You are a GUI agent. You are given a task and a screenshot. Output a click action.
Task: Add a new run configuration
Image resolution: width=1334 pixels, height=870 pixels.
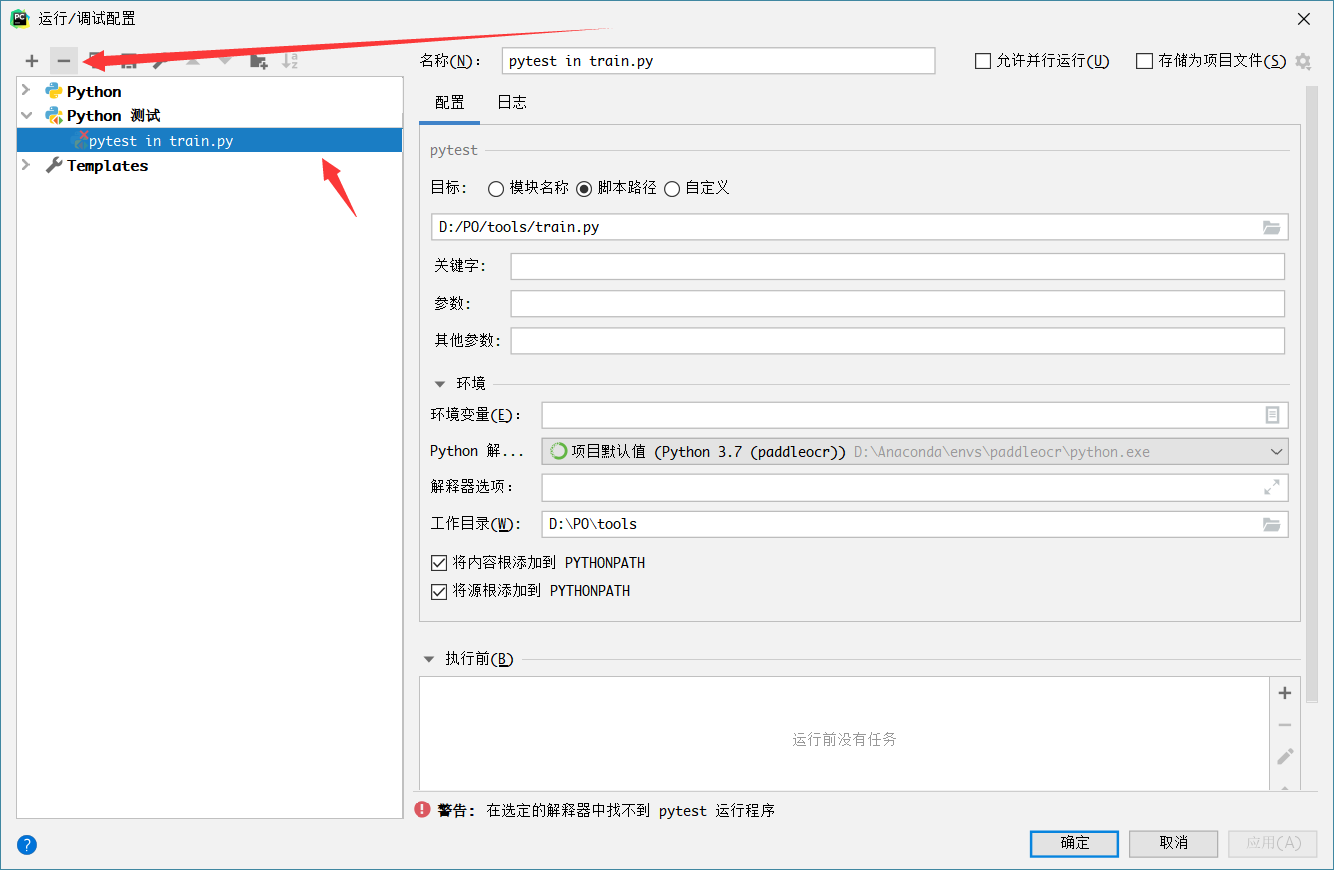[32, 61]
